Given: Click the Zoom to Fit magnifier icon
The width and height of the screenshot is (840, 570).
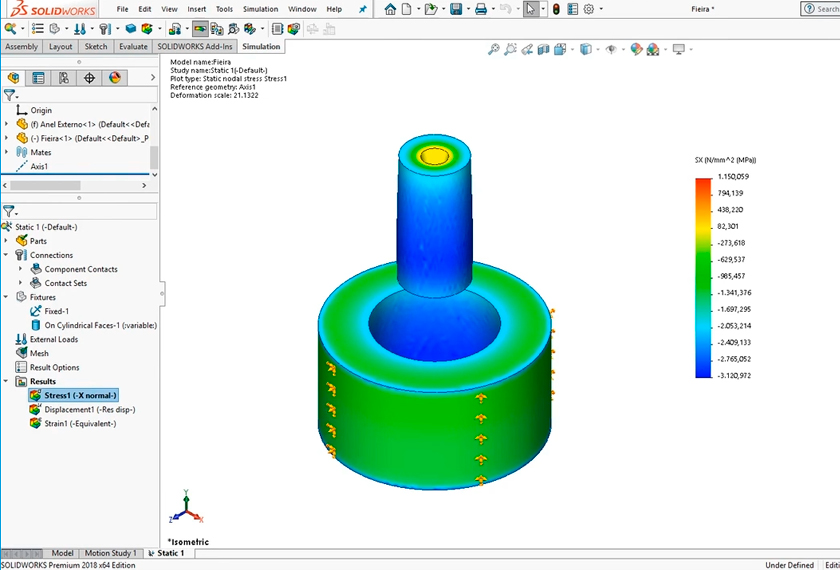Looking at the screenshot, I should (x=493, y=49).
